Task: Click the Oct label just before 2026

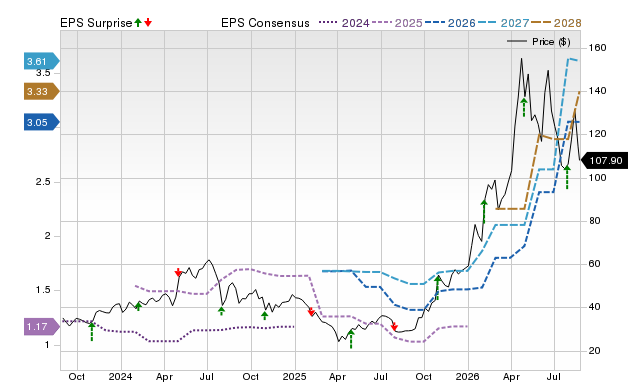Action: 424,376
